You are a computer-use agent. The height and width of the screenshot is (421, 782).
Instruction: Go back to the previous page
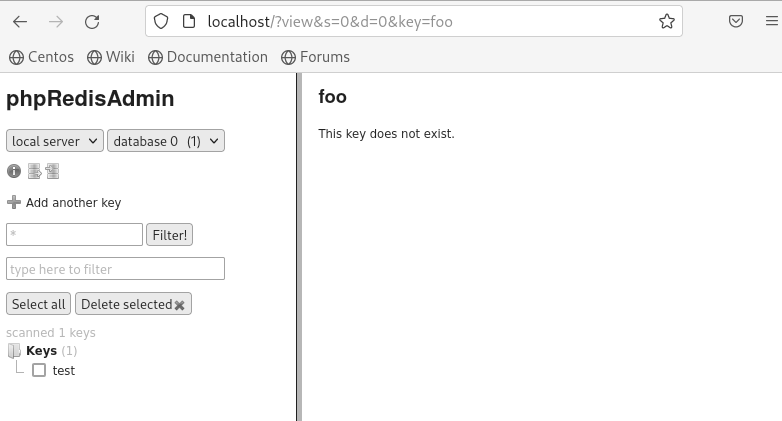coord(20,21)
